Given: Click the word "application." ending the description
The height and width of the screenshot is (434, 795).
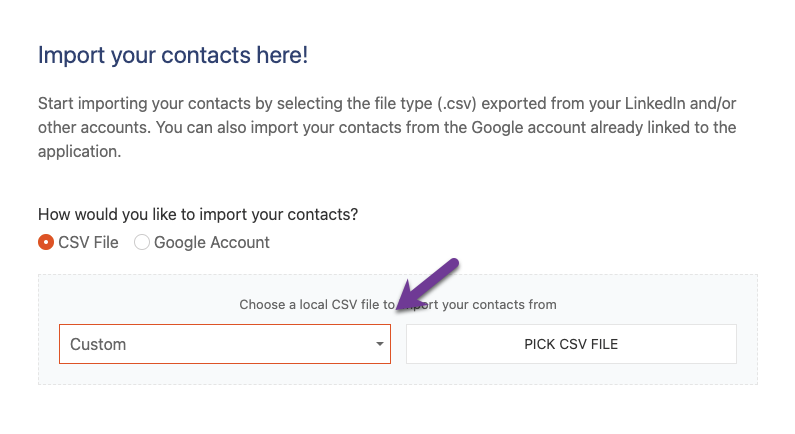Looking at the screenshot, I should (x=79, y=152).
